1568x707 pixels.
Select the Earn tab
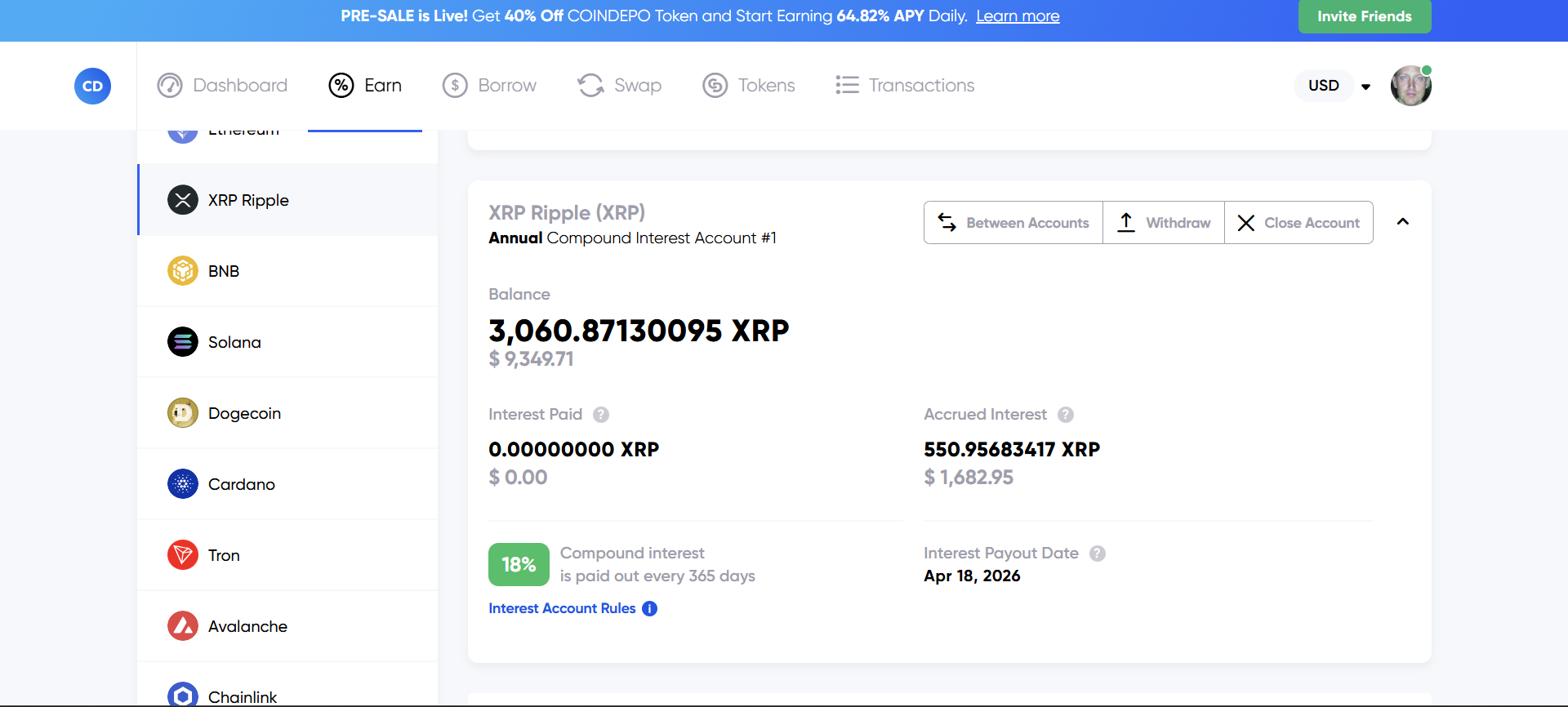click(365, 85)
